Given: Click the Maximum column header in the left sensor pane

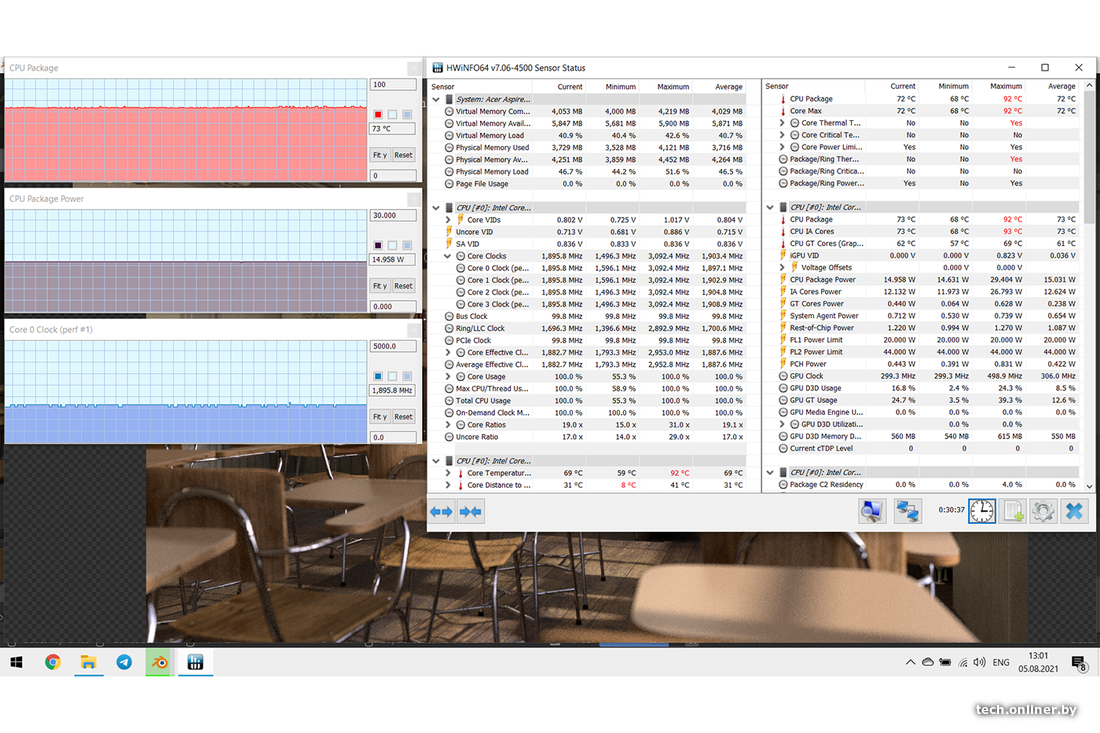Looking at the screenshot, I should click(673, 87).
